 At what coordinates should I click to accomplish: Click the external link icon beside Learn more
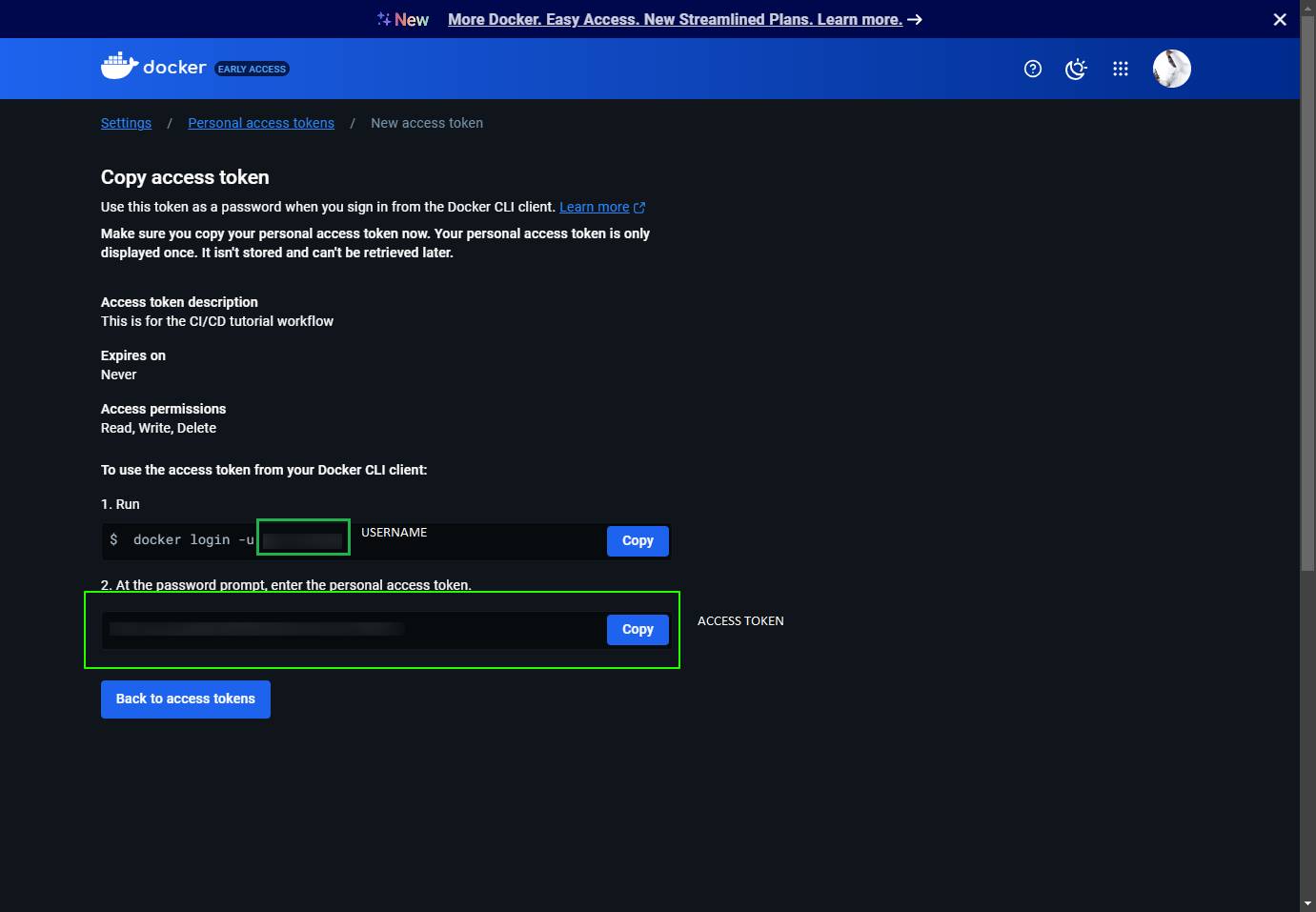(x=639, y=208)
